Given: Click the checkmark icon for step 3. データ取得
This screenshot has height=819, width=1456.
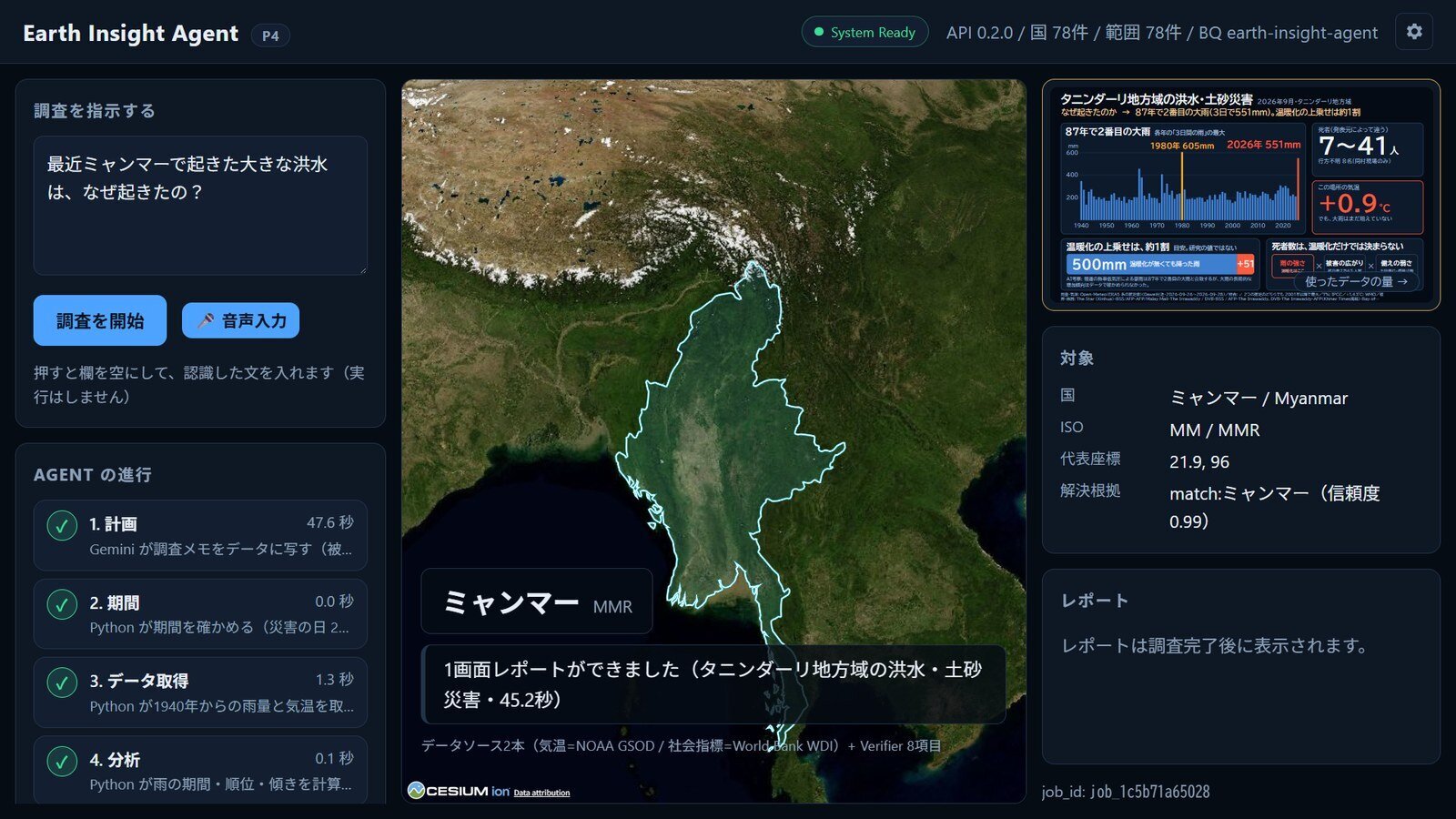Looking at the screenshot, I should click(x=62, y=682).
